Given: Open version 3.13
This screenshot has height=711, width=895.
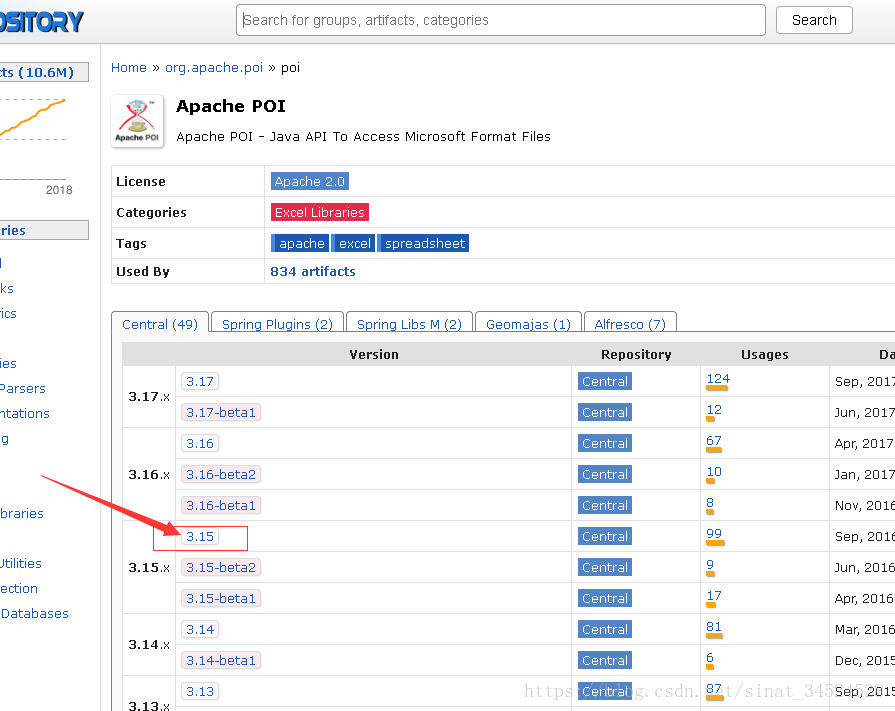Looking at the screenshot, I should pos(200,691).
